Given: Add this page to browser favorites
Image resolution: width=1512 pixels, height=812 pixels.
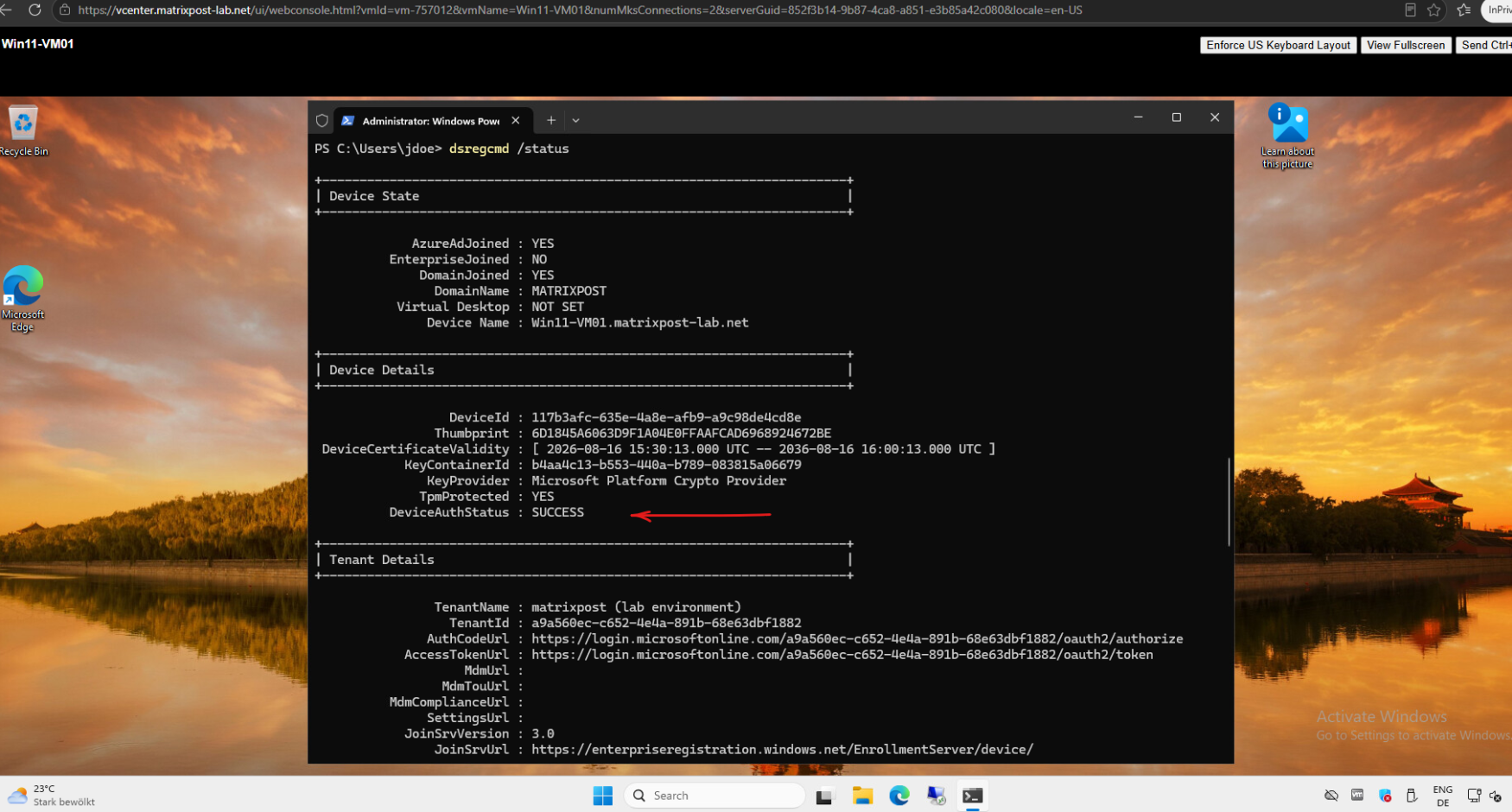Looking at the screenshot, I should [x=1434, y=10].
